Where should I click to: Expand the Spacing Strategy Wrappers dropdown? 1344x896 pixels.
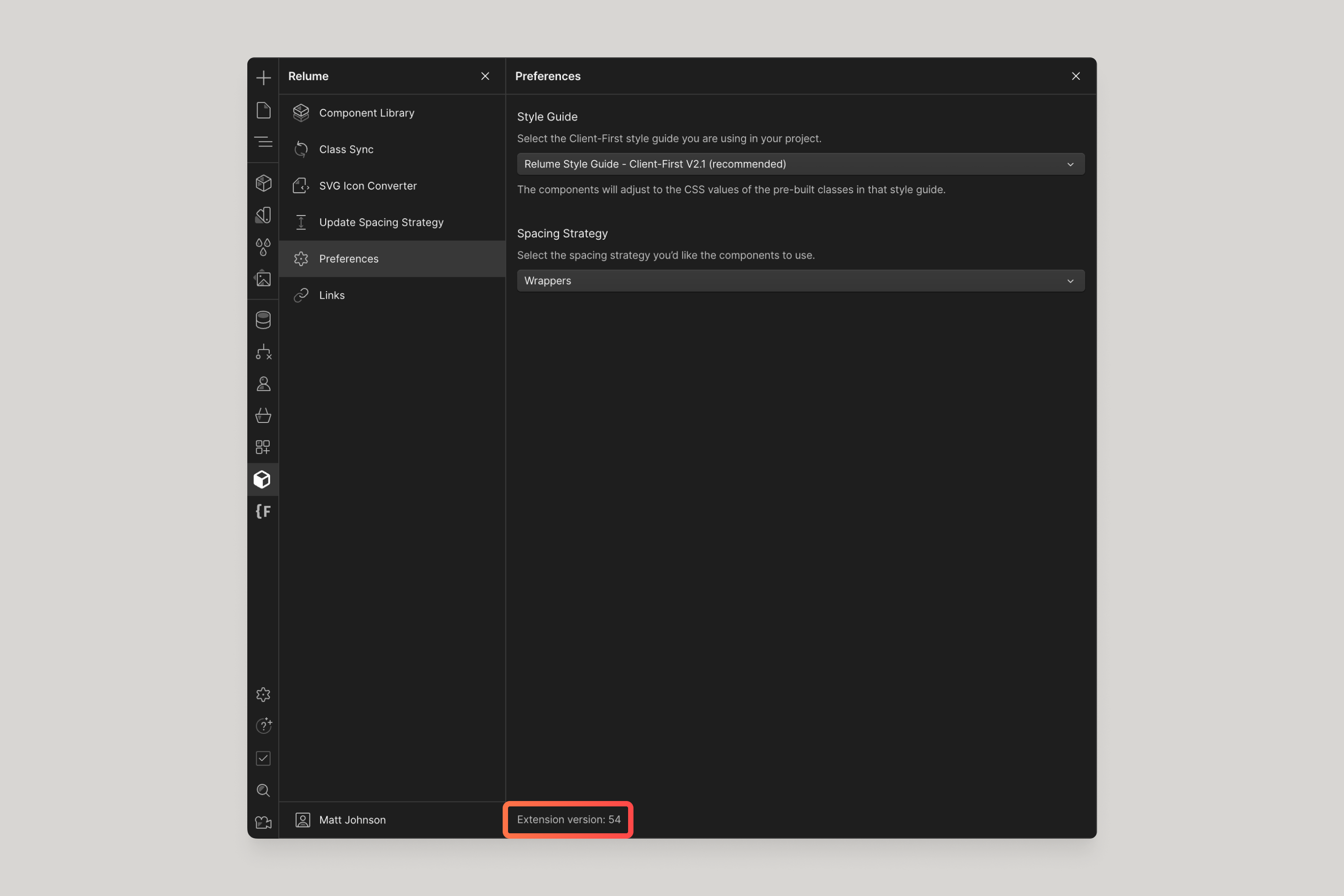click(801, 280)
